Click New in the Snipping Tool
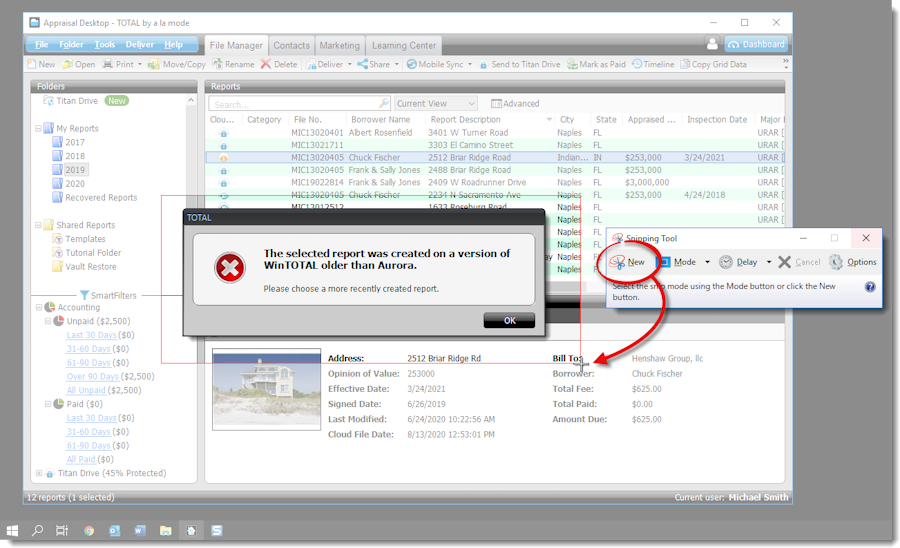 (627, 262)
